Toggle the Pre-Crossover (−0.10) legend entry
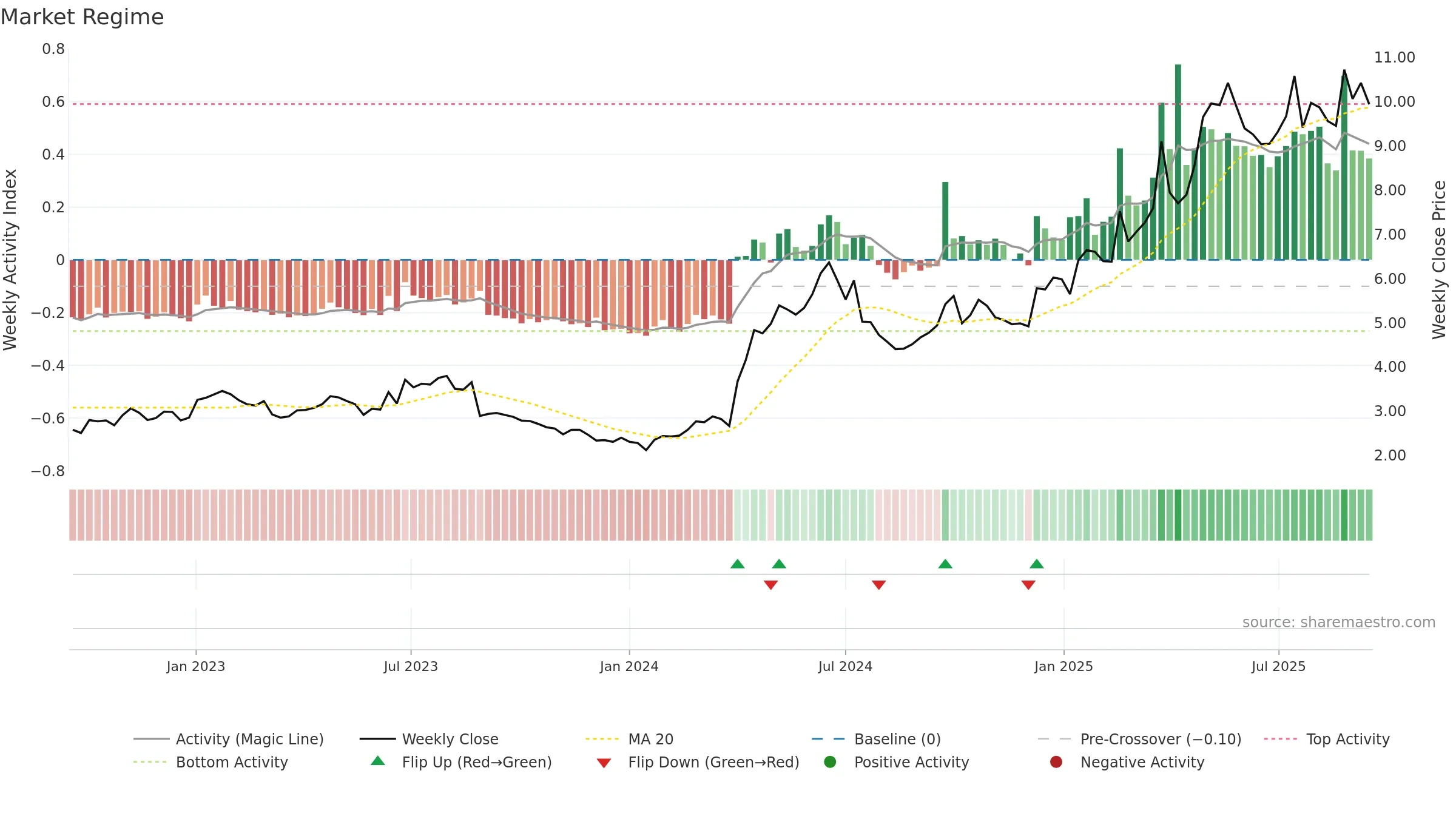Screen dimensions: 1456x819 click(x=1140, y=739)
